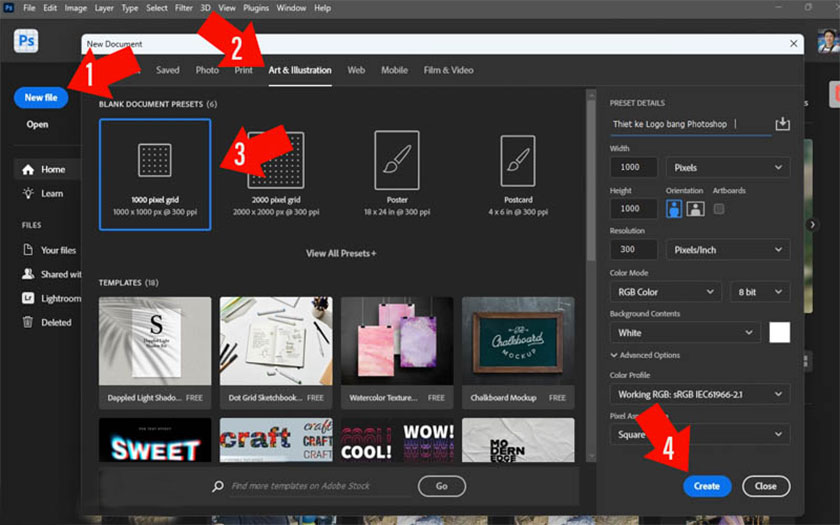Click the Close button in dialog

766,486
